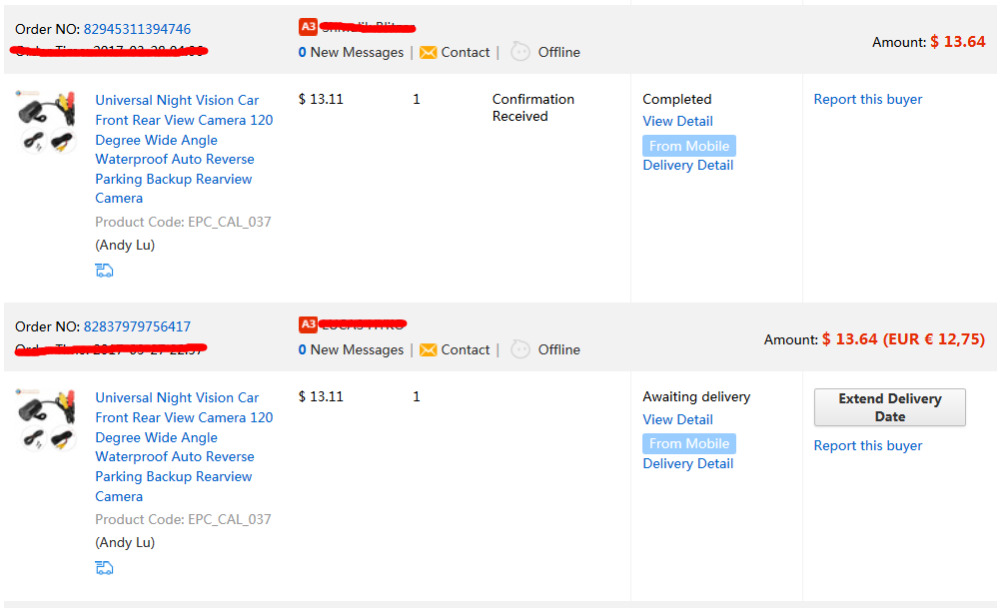This screenshot has width=1000, height=608.
Task: Click the envelope Contact icon in second order
Action: (428, 350)
